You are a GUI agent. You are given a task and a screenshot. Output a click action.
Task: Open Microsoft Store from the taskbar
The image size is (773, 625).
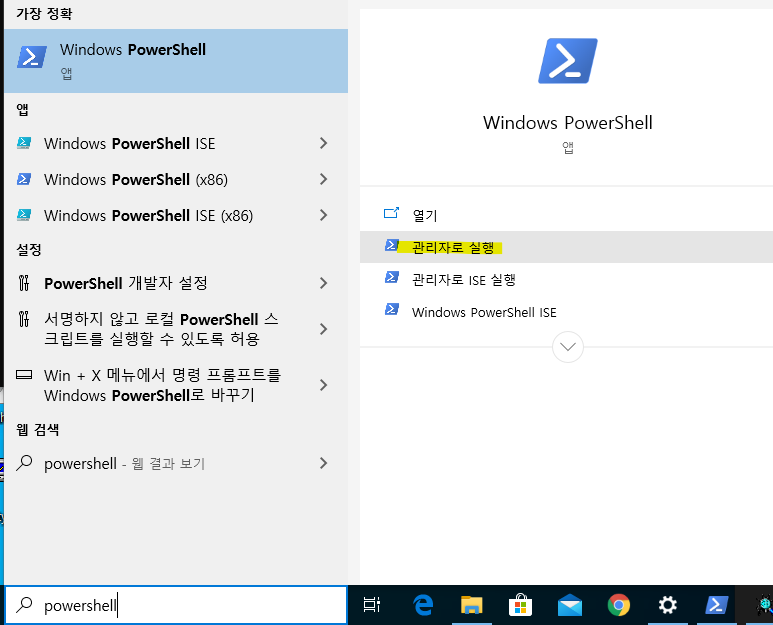click(521, 605)
